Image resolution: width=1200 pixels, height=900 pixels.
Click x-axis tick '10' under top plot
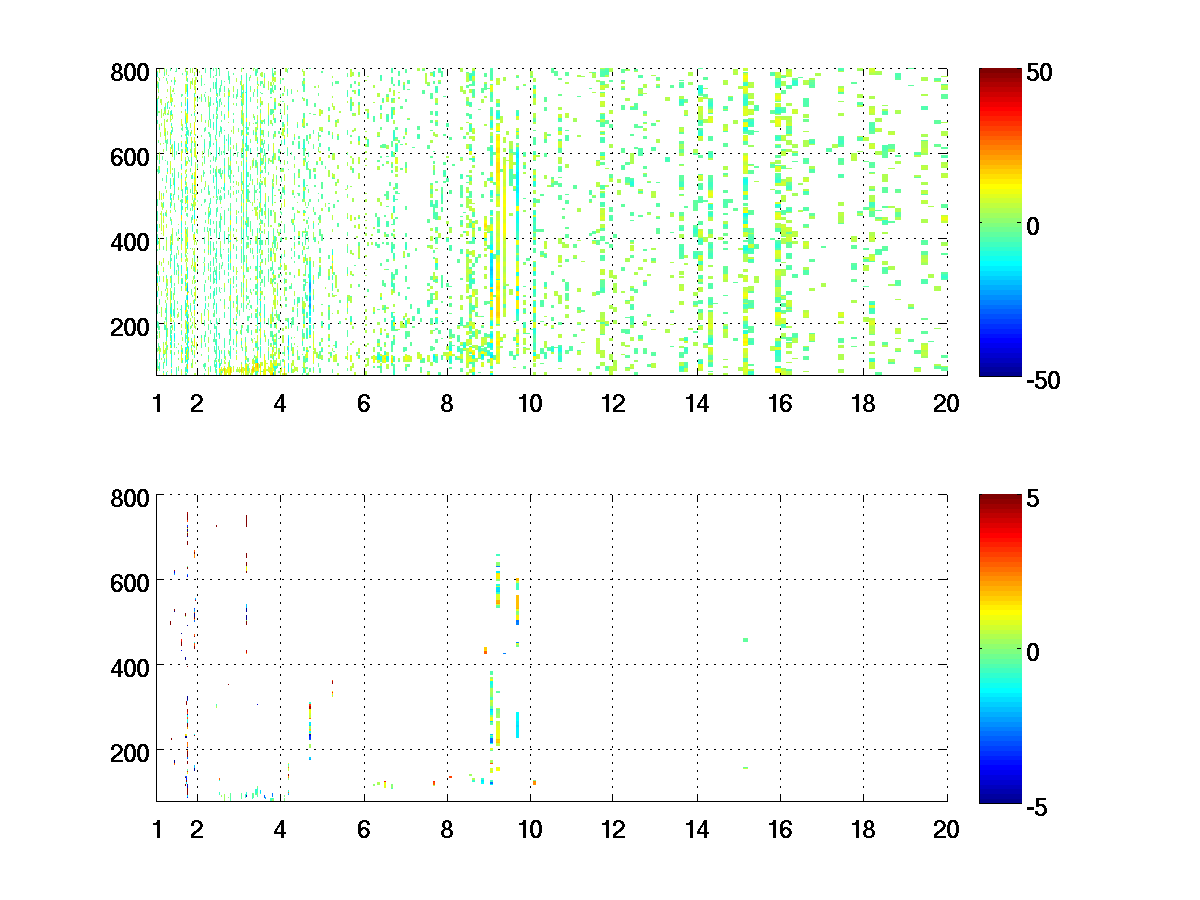coord(530,404)
